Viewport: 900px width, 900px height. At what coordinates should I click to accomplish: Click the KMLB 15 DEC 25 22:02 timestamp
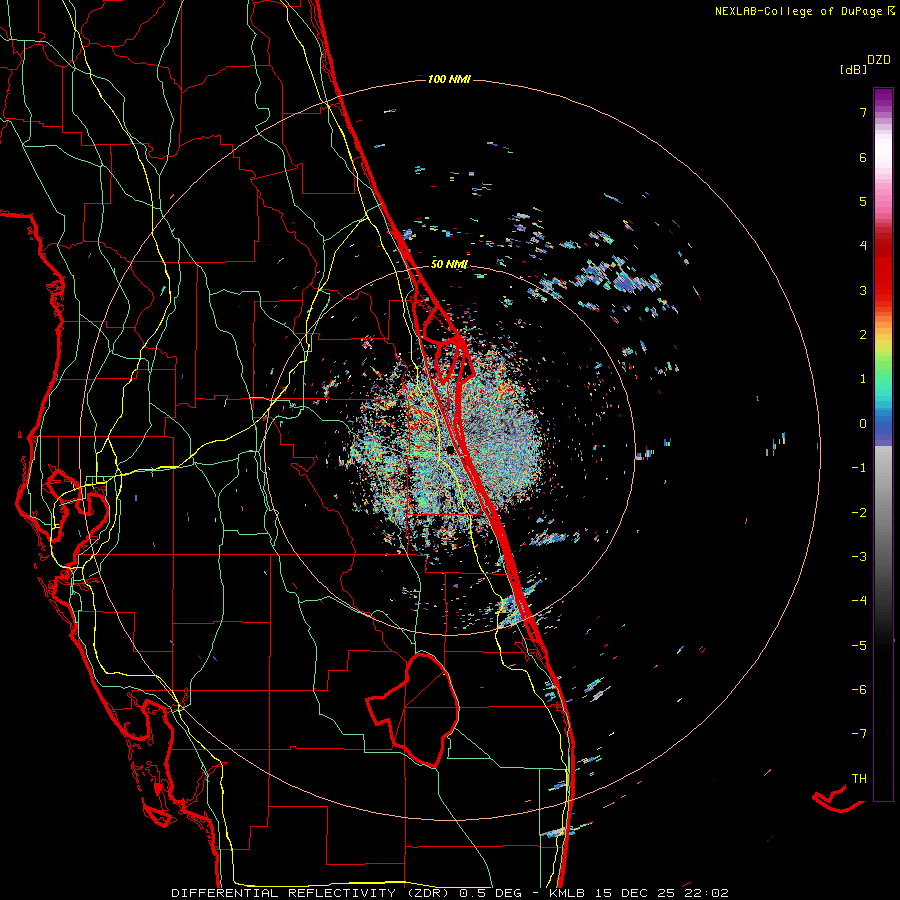coord(639,893)
